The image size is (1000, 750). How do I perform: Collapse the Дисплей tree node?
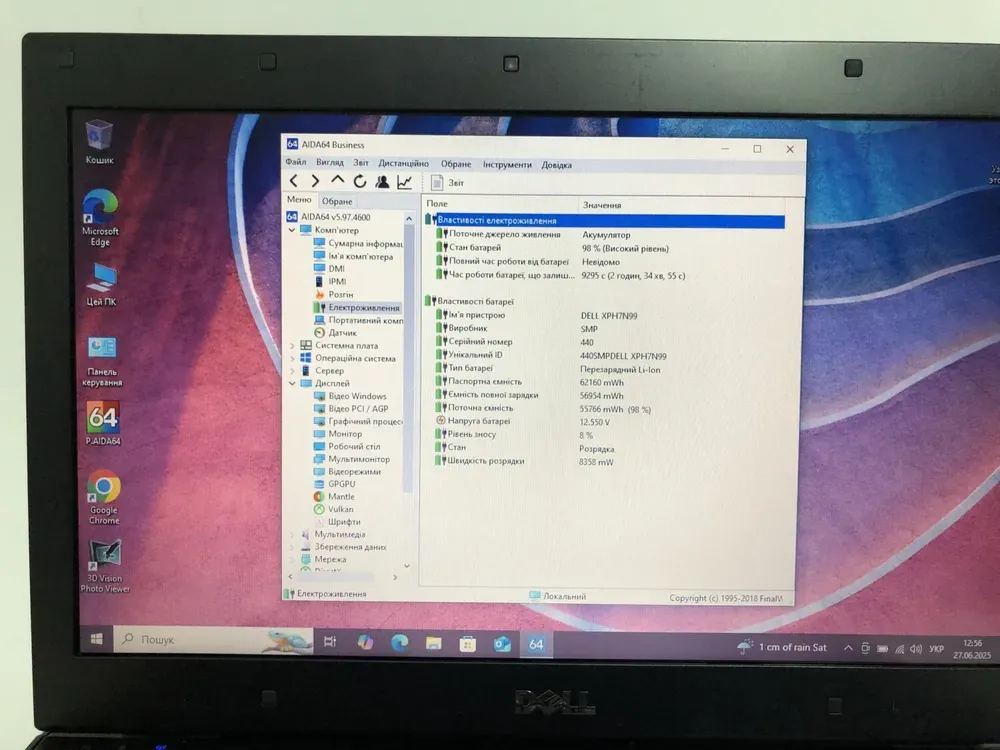click(292, 383)
